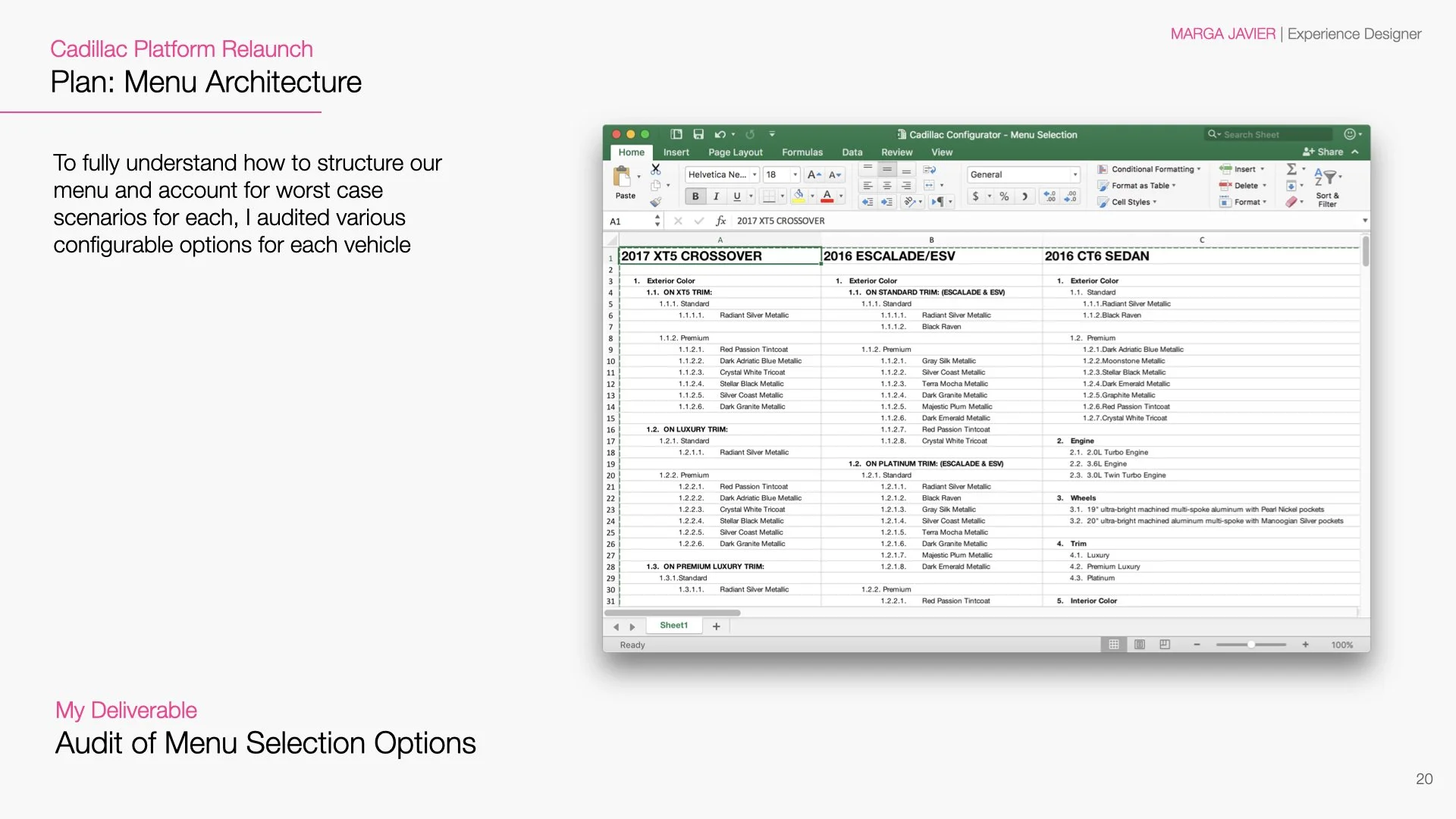Toggle Bold formatting button
This screenshot has height=819, width=1456.
coord(695,196)
